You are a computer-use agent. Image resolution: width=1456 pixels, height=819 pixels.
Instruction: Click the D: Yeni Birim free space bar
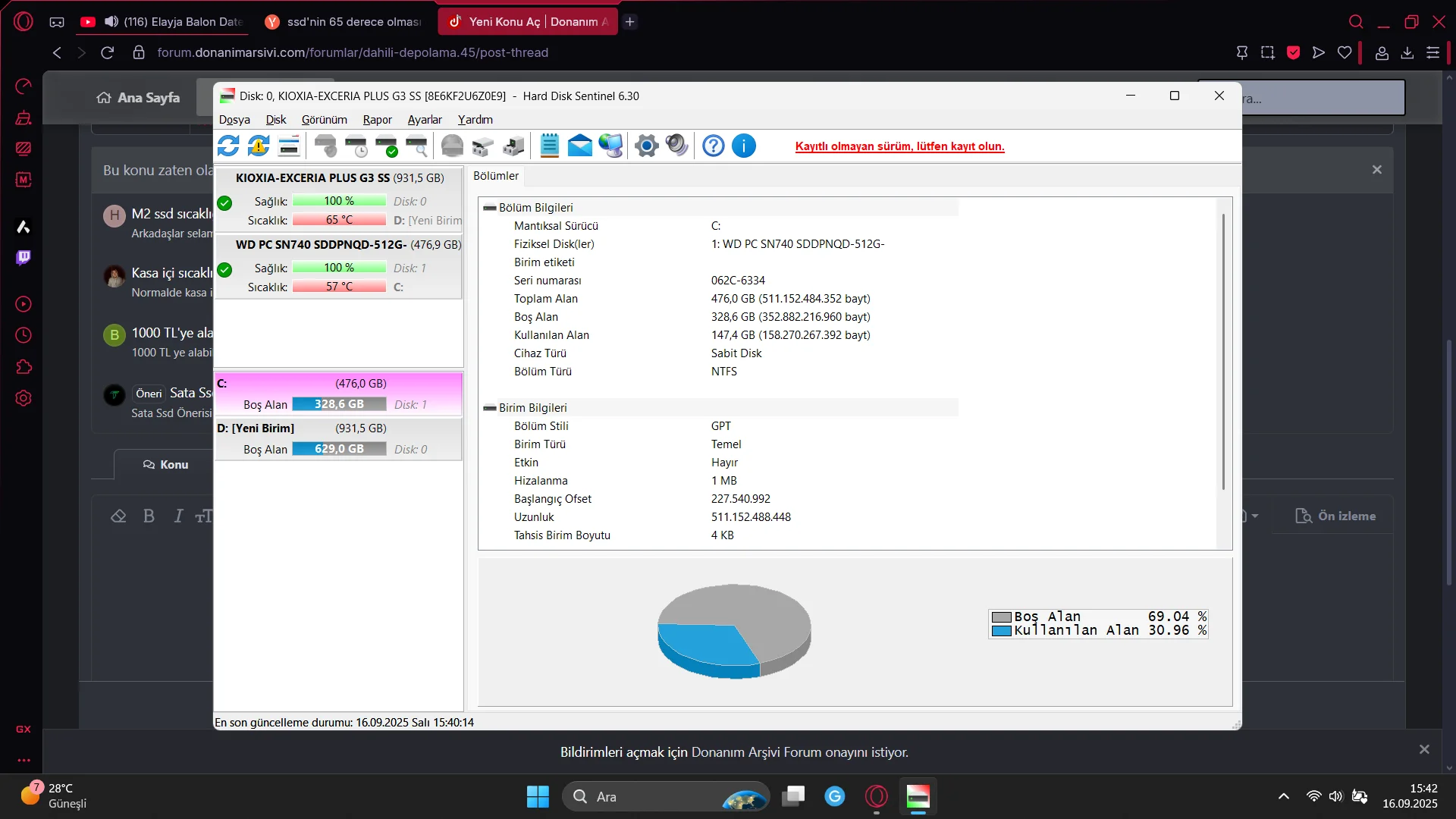click(339, 449)
